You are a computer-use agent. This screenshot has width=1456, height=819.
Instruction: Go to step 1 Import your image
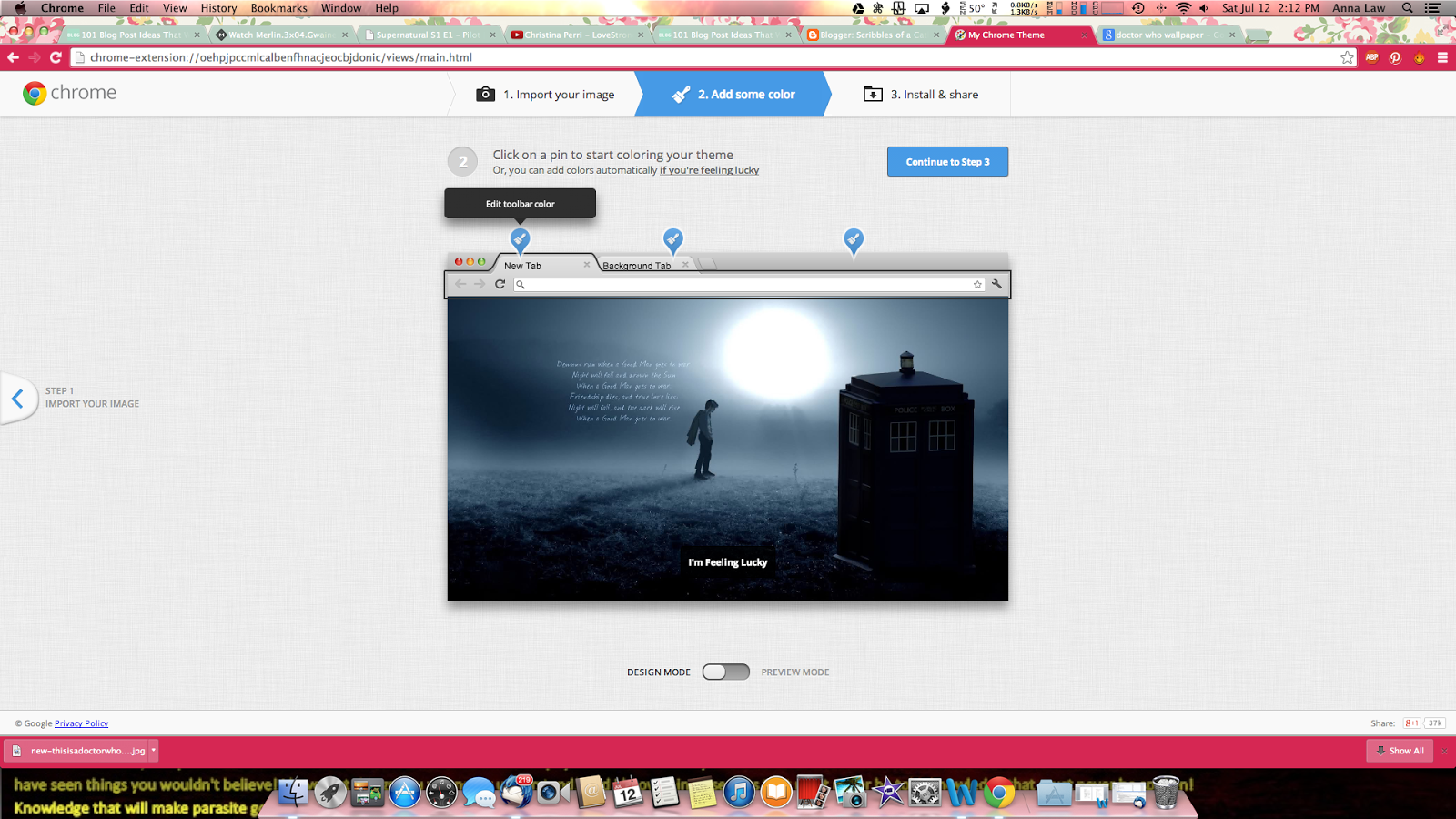point(545,95)
